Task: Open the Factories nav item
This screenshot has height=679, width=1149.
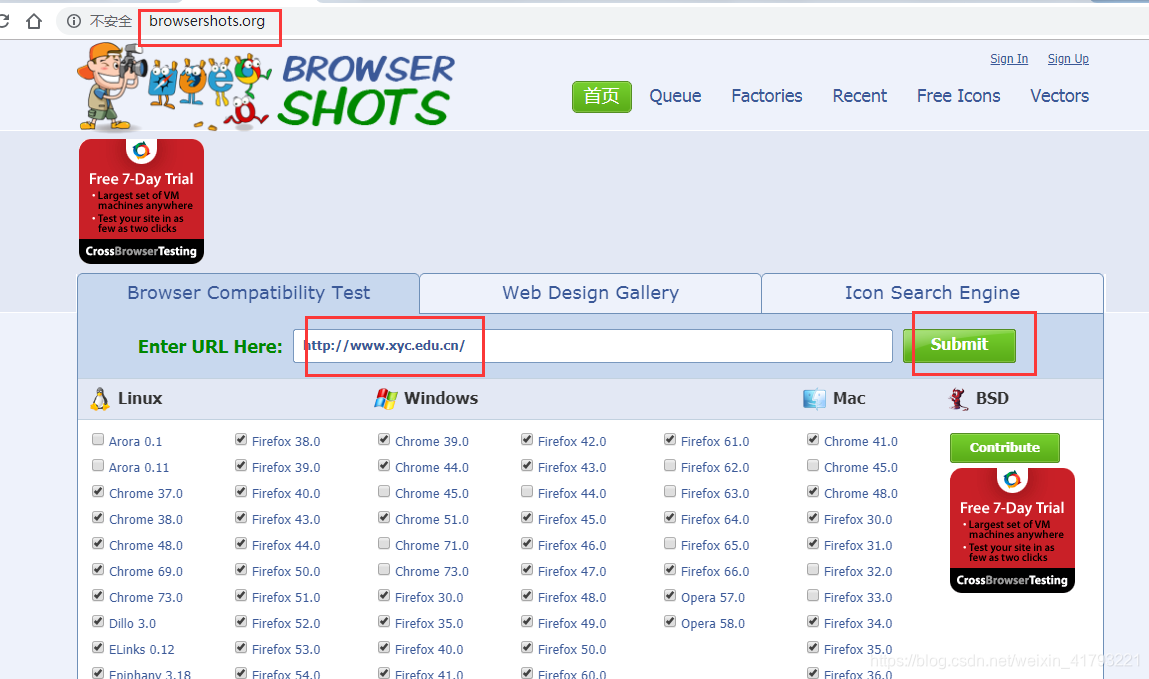Action: (766, 96)
